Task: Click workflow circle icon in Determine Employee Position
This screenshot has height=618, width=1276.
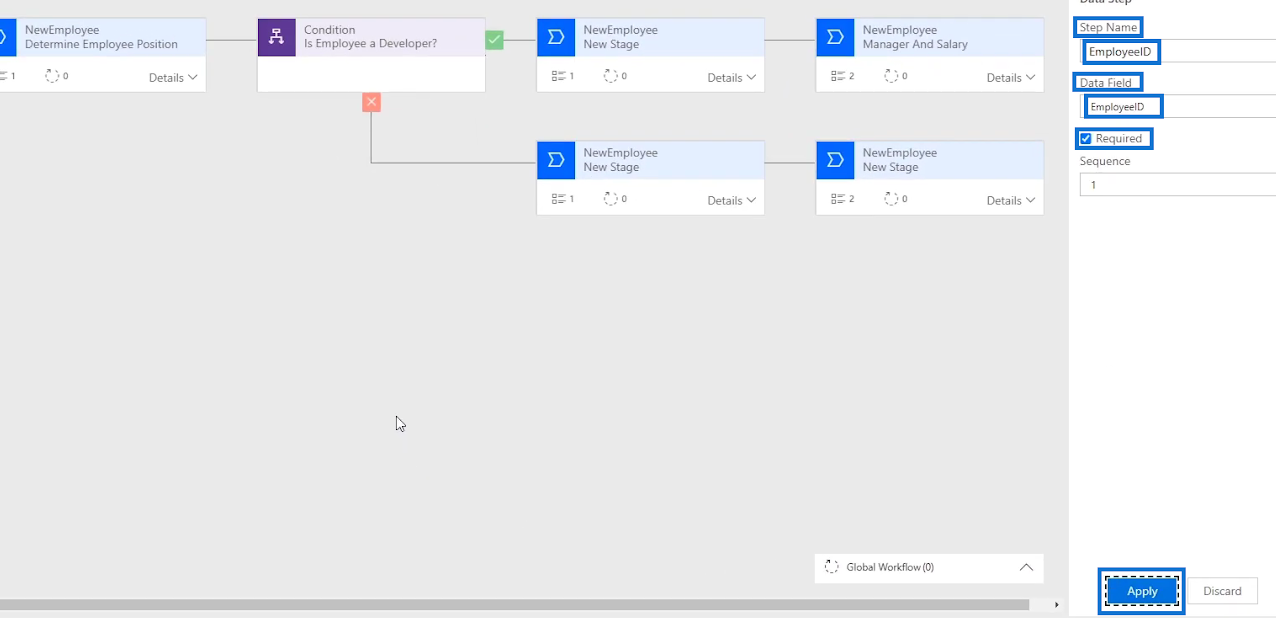Action: click(x=52, y=76)
